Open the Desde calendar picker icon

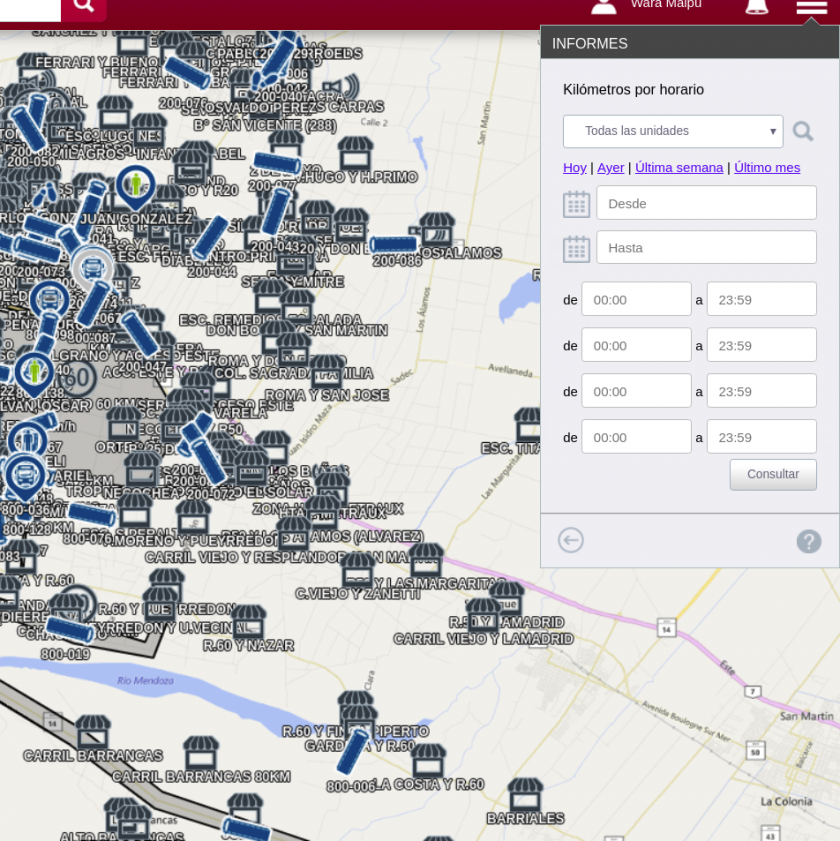(576, 204)
